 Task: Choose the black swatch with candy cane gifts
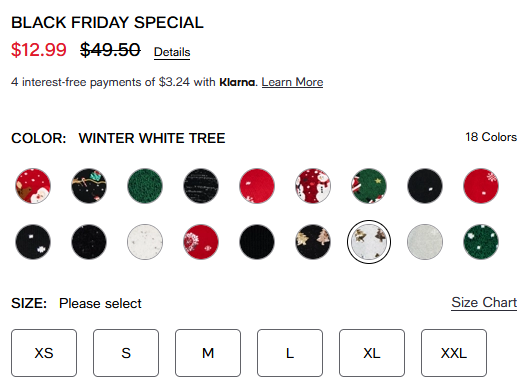[x=89, y=186]
